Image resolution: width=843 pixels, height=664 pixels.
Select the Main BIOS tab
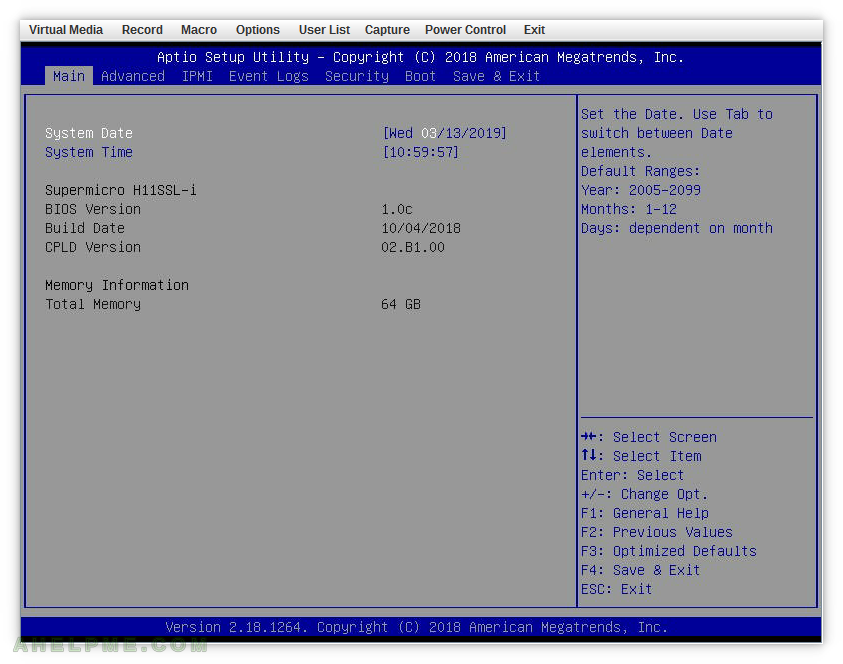[x=69, y=76]
